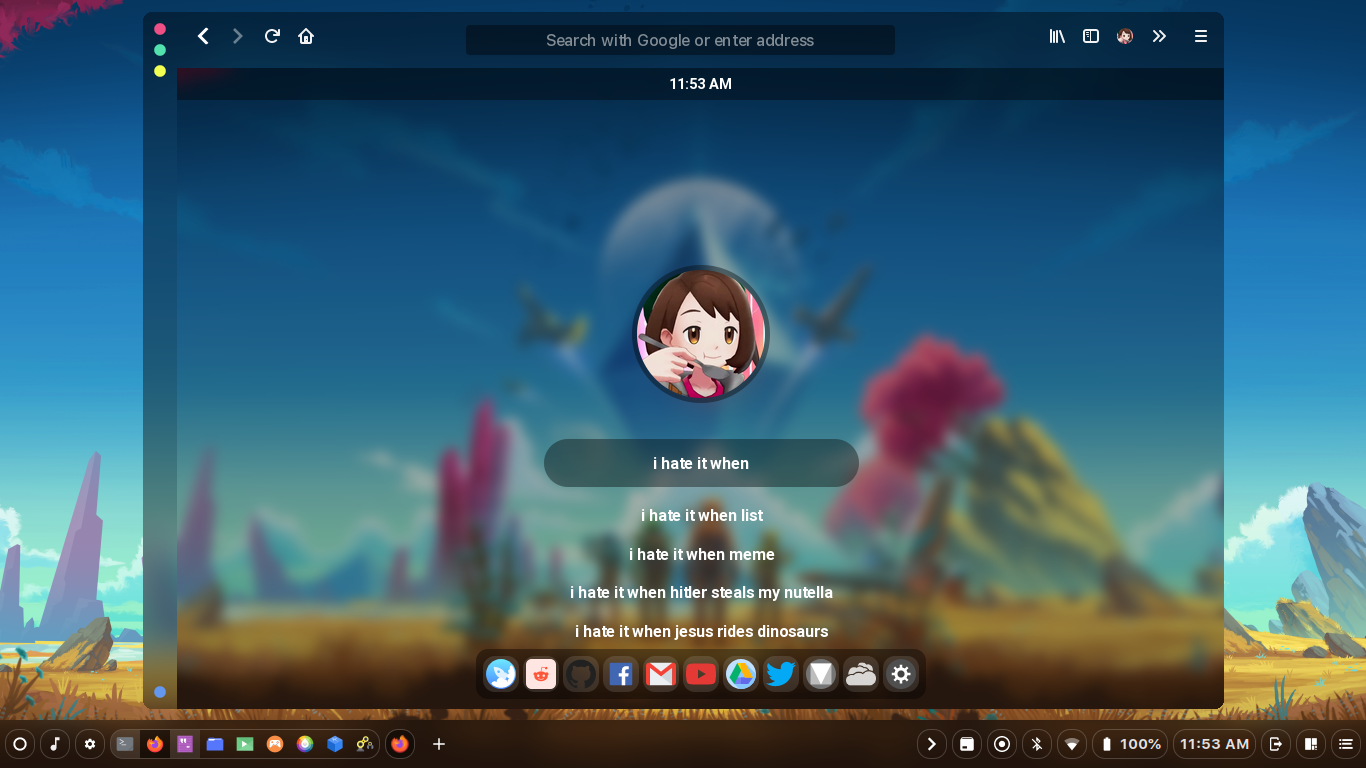Screen dimensions: 1366x768
Task: Add a new workspace with plus button
Action: (439, 744)
